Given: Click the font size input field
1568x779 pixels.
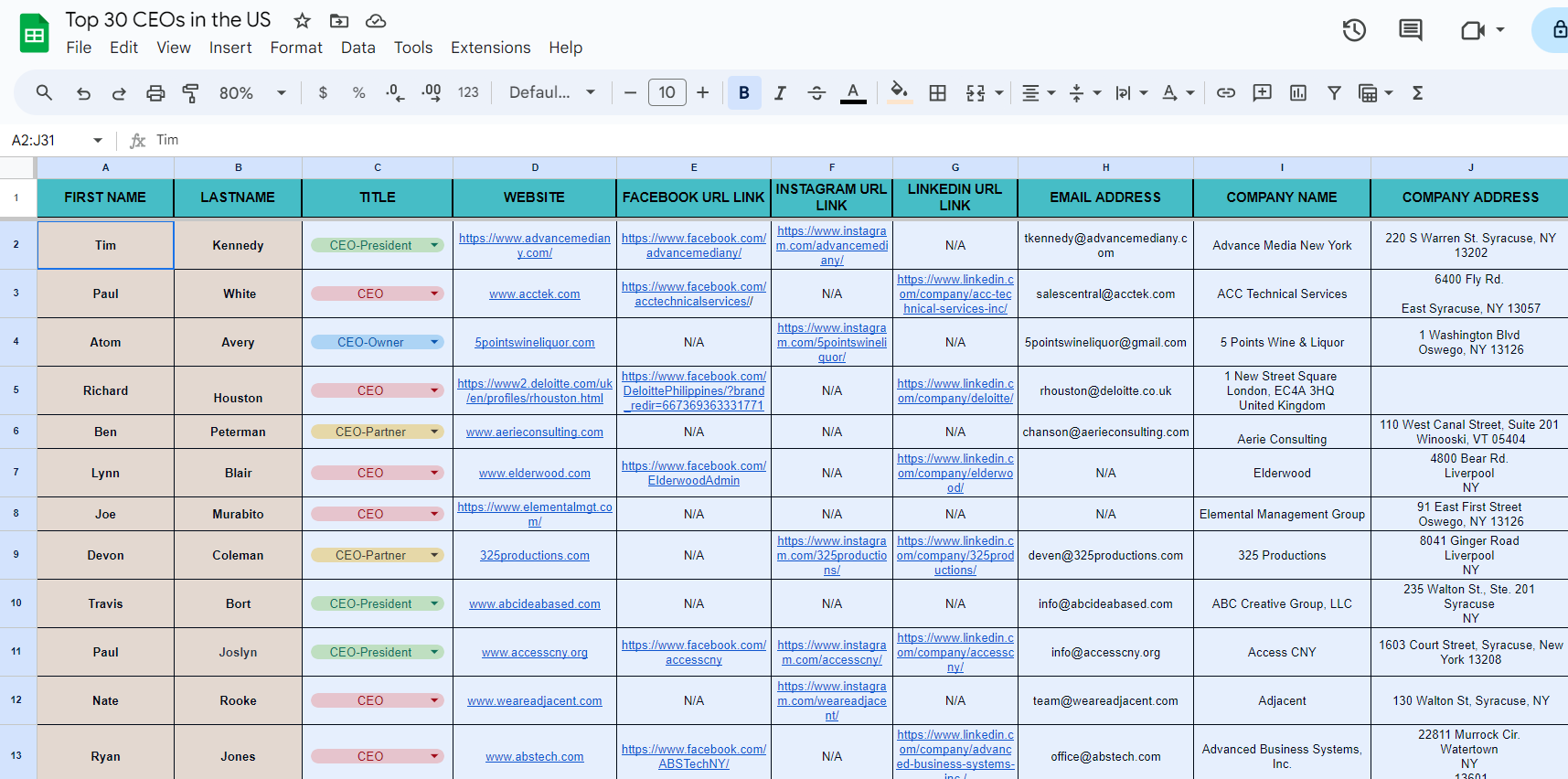Looking at the screenshot, I should point(667,92).
